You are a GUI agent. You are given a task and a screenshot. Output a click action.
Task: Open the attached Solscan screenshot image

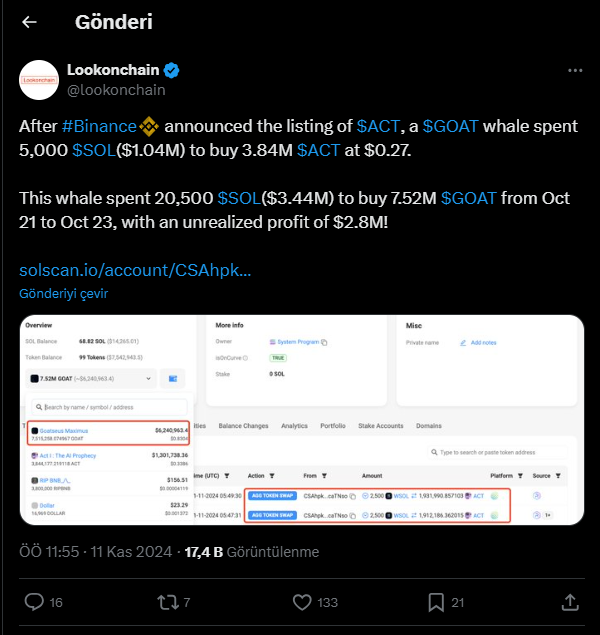click(301, 419)
